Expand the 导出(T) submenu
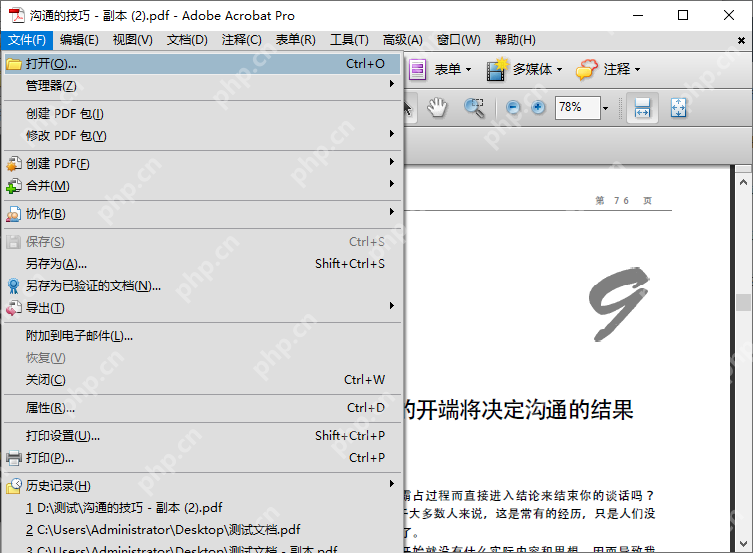The image size is (753, 553). coord(202,308)
